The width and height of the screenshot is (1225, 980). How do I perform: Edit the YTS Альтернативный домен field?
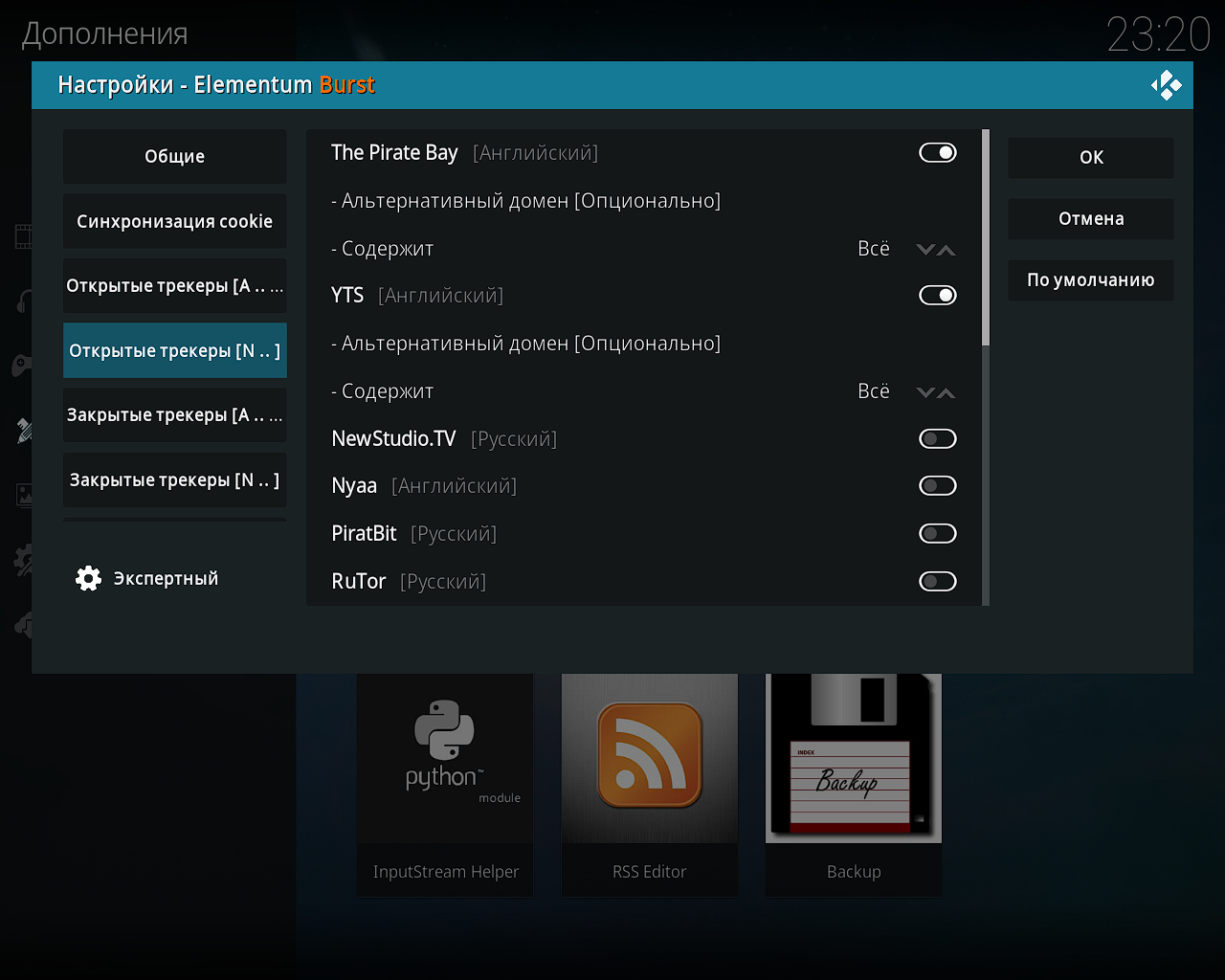644,344
